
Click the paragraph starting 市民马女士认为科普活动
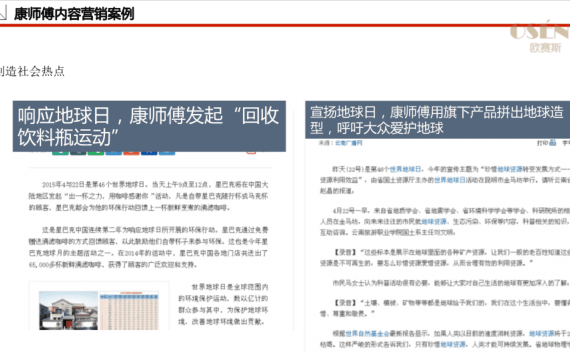tap(451, 283)
